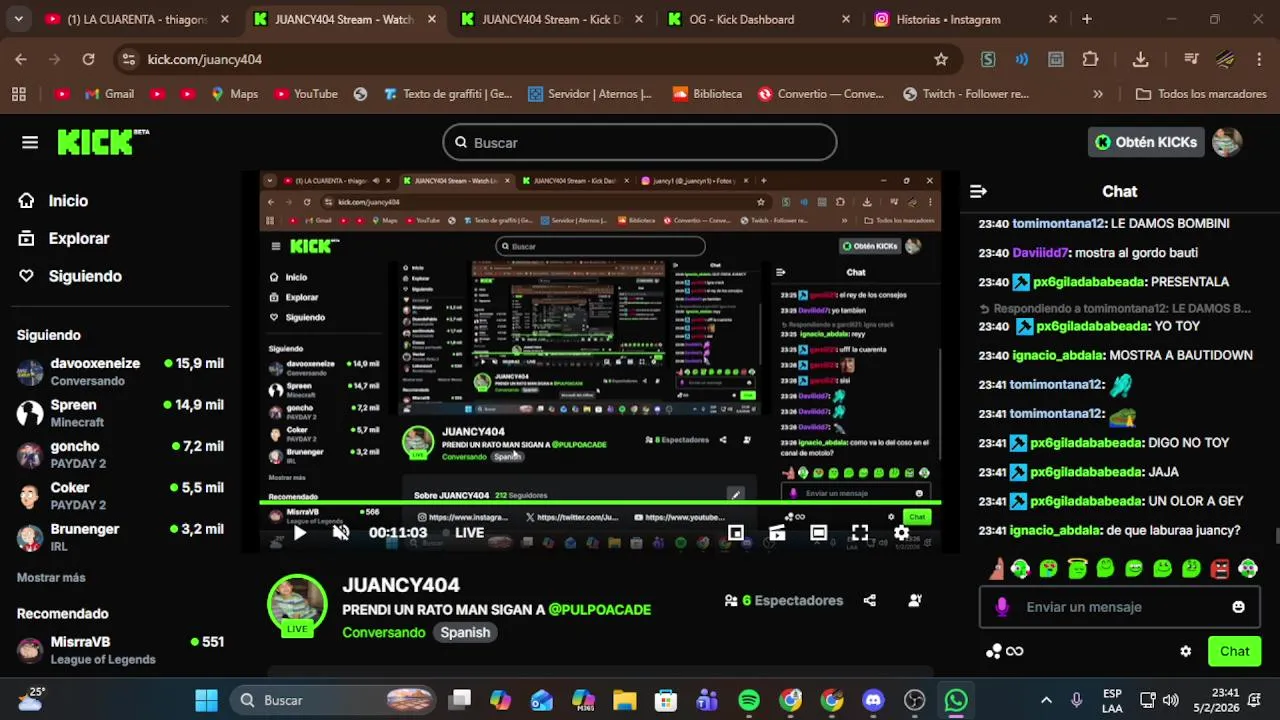The height and width of the screenshot is (720, 1280).
Task: Switch to OG - Kick Dashboard tab
Action: coord(757,19)
